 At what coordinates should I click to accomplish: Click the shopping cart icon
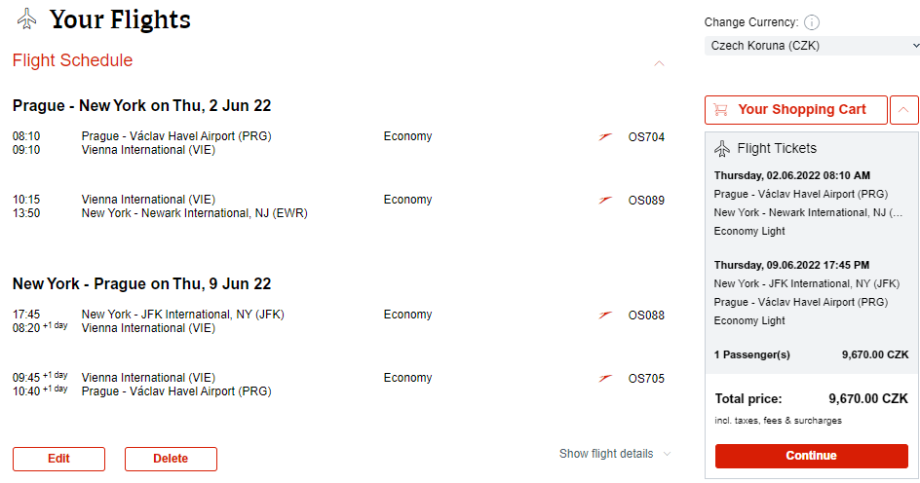click(720, 110)
